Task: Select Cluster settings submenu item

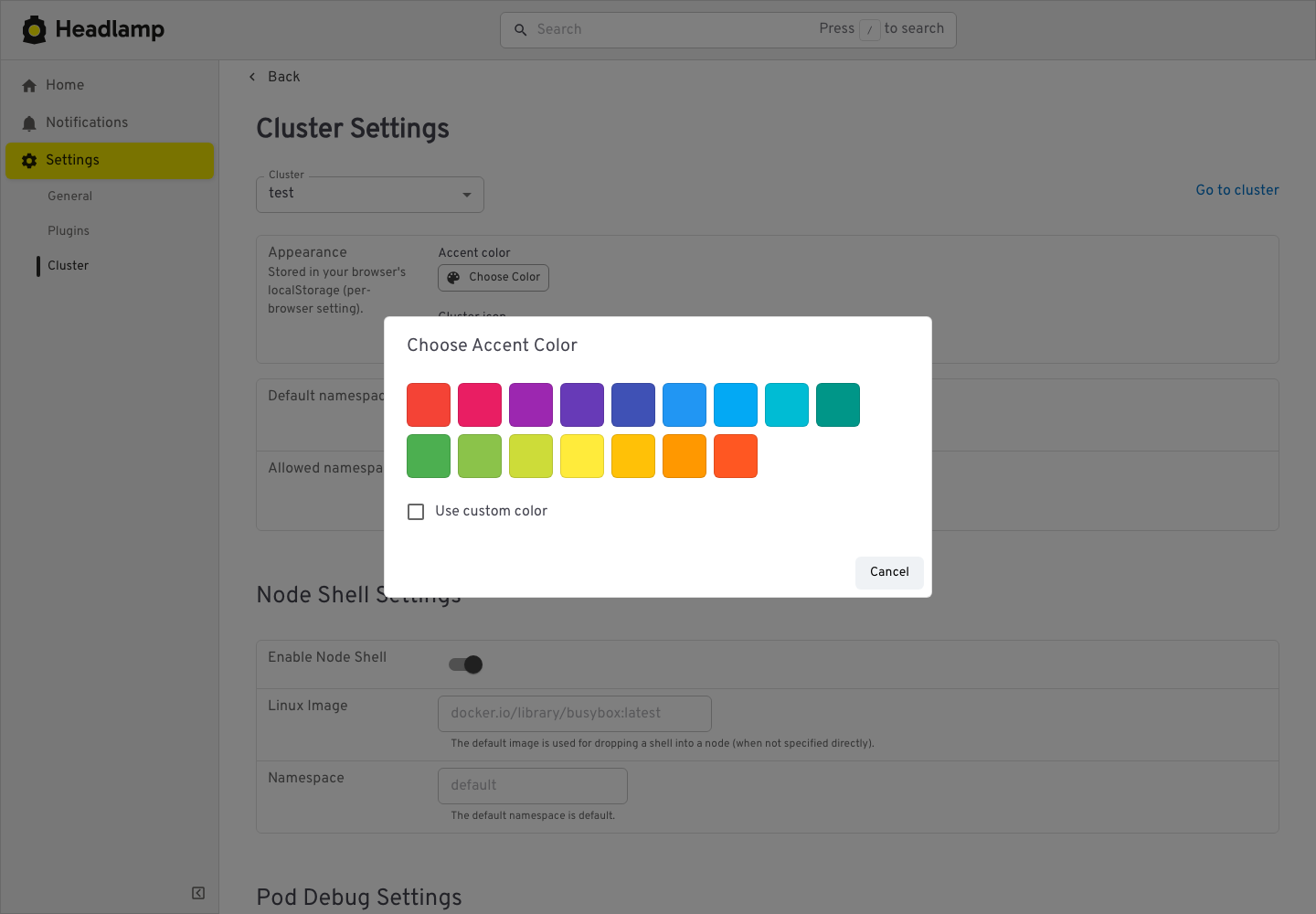Action: pos(69,265)
